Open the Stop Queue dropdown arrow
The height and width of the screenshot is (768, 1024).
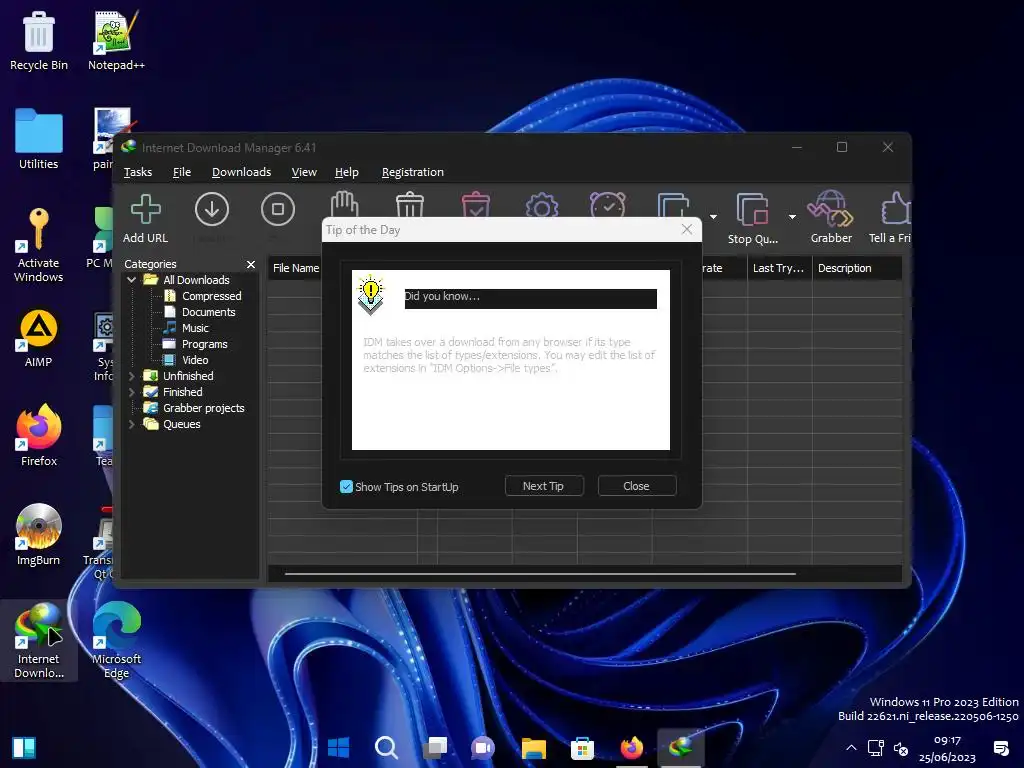[x=792, y=217]
